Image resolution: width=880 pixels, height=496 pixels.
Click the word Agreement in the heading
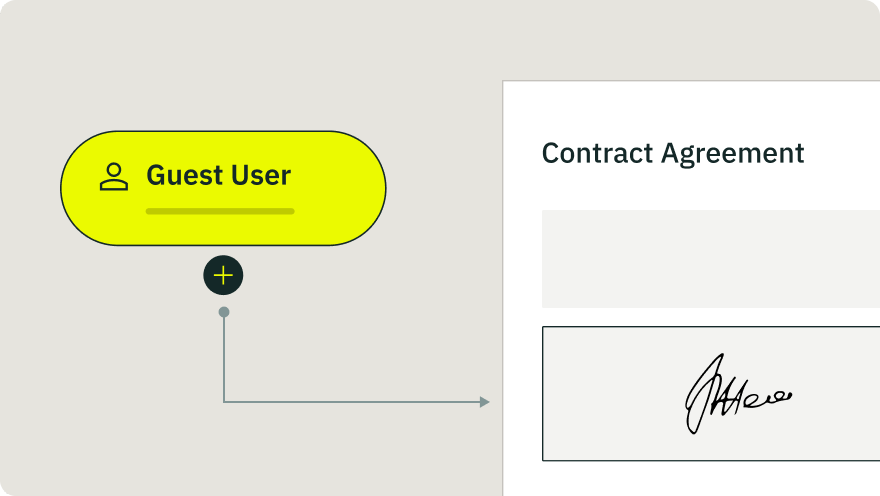(x=733, y=154)
